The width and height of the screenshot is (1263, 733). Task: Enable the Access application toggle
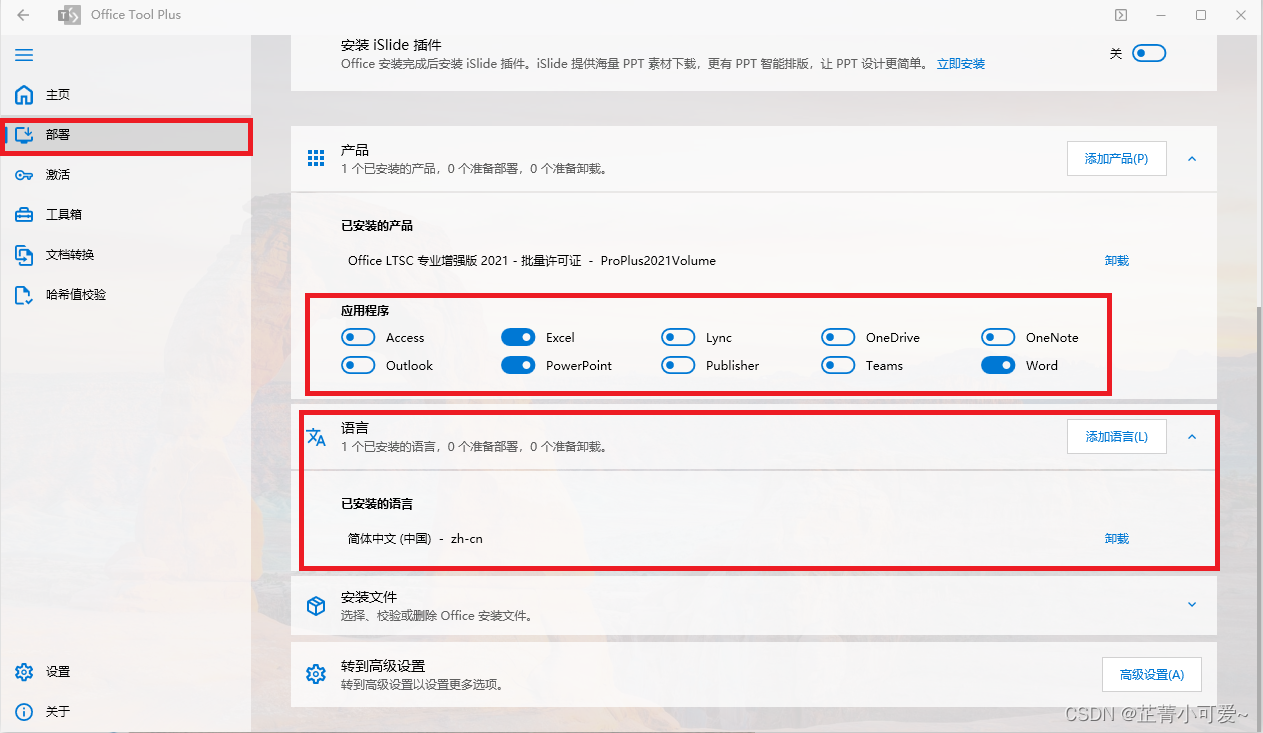(x=358, y=338)
